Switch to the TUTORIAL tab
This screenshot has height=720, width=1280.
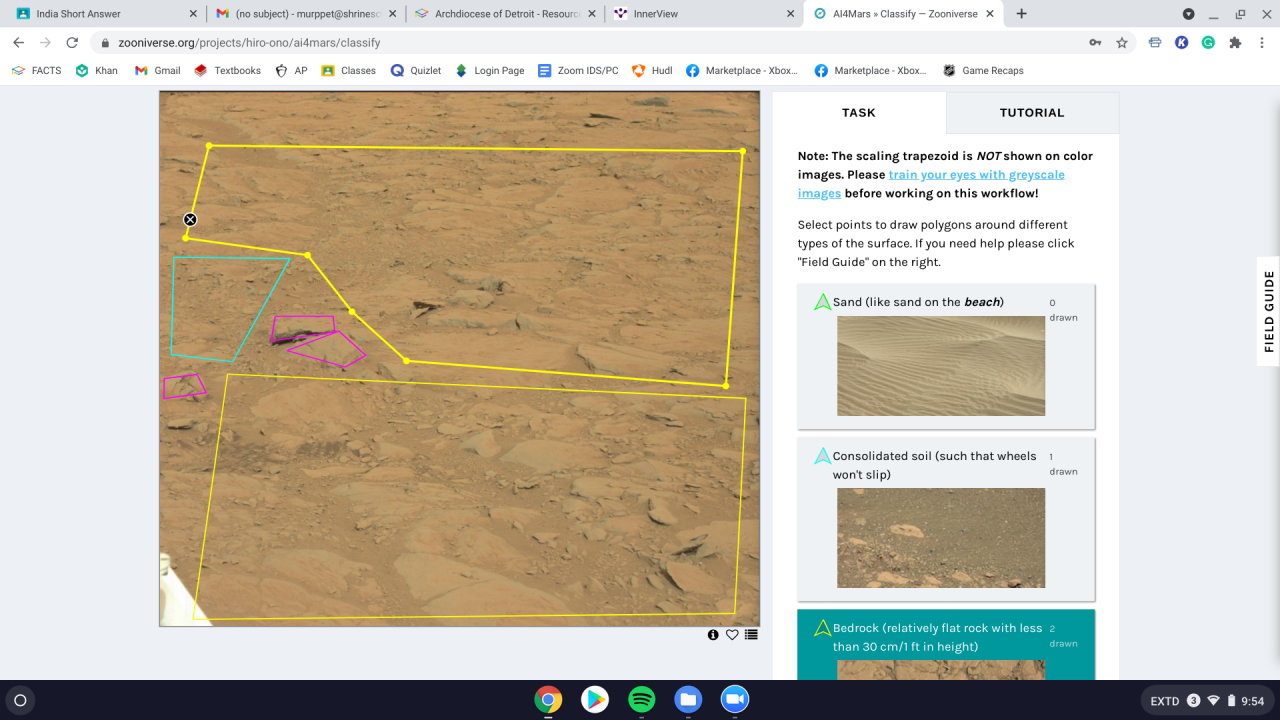tap(1032, 113)
